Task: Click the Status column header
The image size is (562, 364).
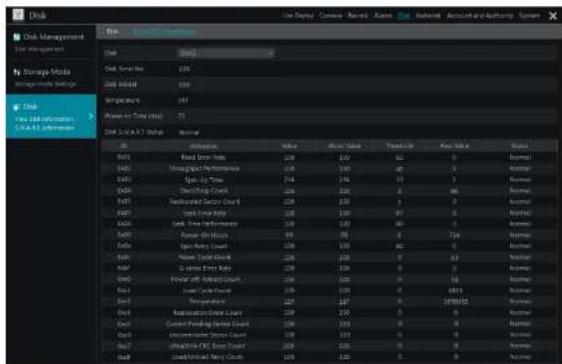Action: [520, 146]
